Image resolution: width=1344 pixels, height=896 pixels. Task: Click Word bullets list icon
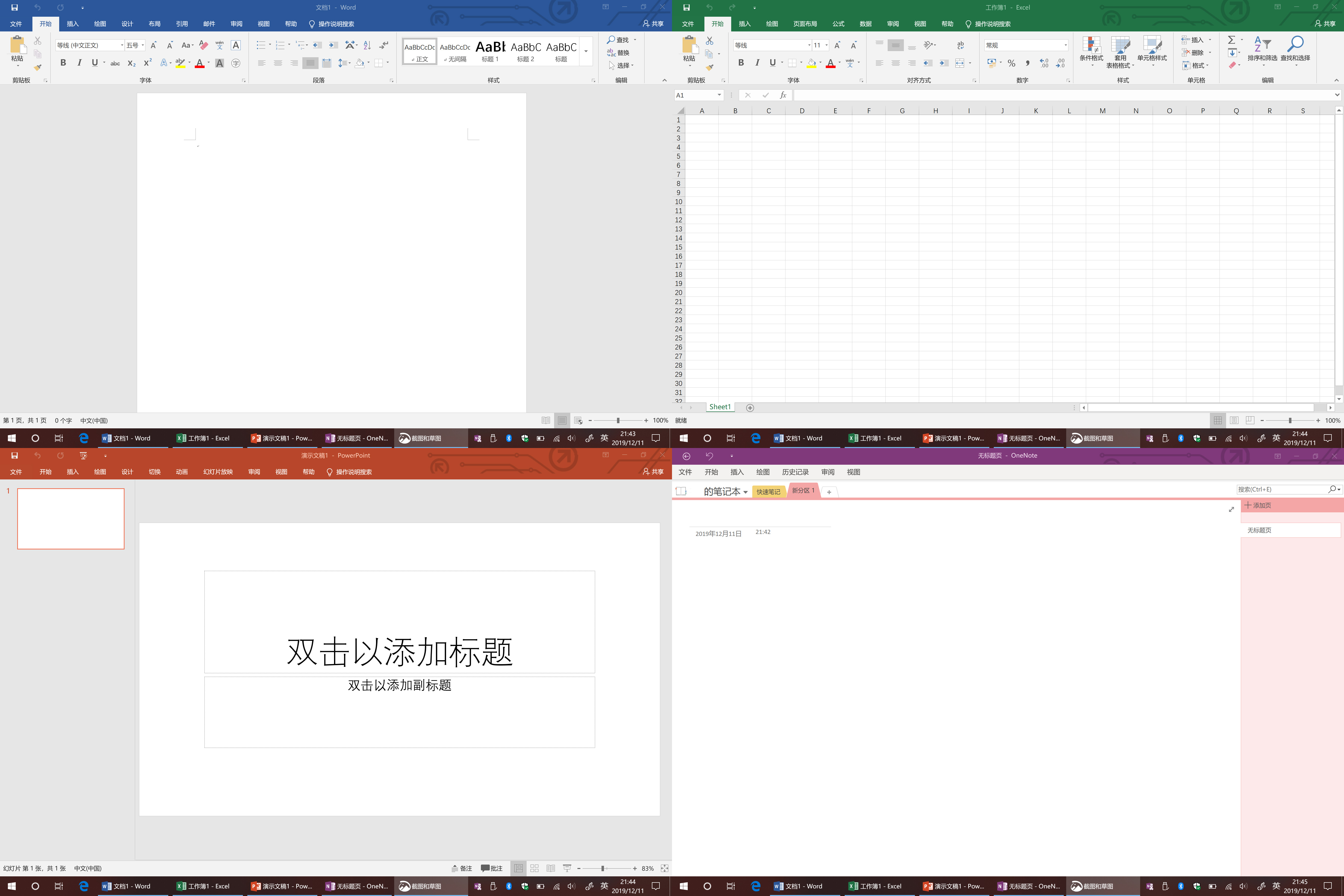click(261, 45)
